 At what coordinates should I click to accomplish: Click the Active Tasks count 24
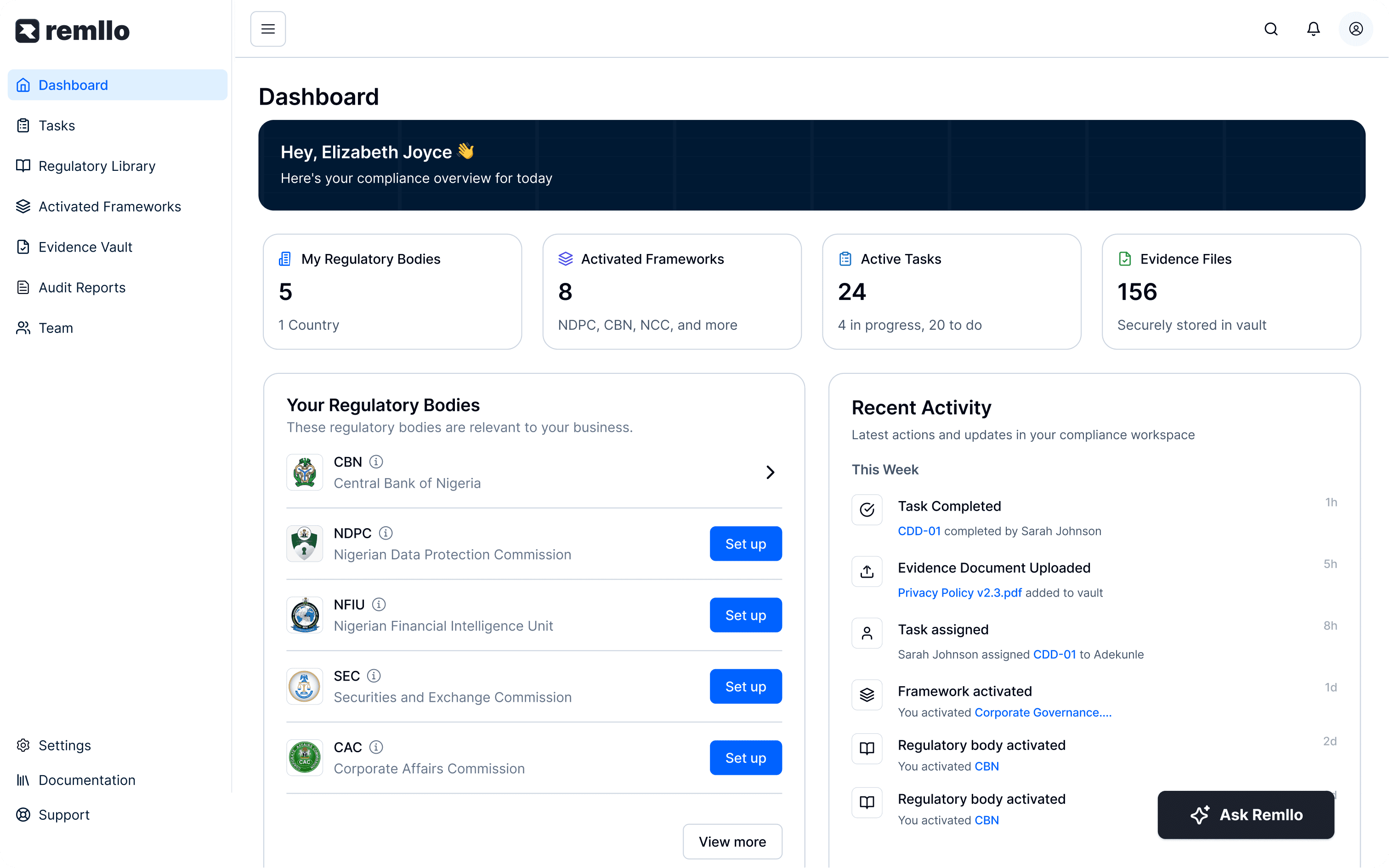pos(851,292)
